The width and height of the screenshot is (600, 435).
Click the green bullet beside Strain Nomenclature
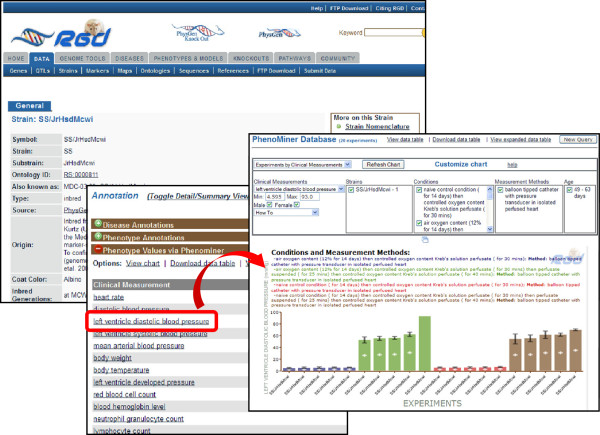tap(339, 126)
